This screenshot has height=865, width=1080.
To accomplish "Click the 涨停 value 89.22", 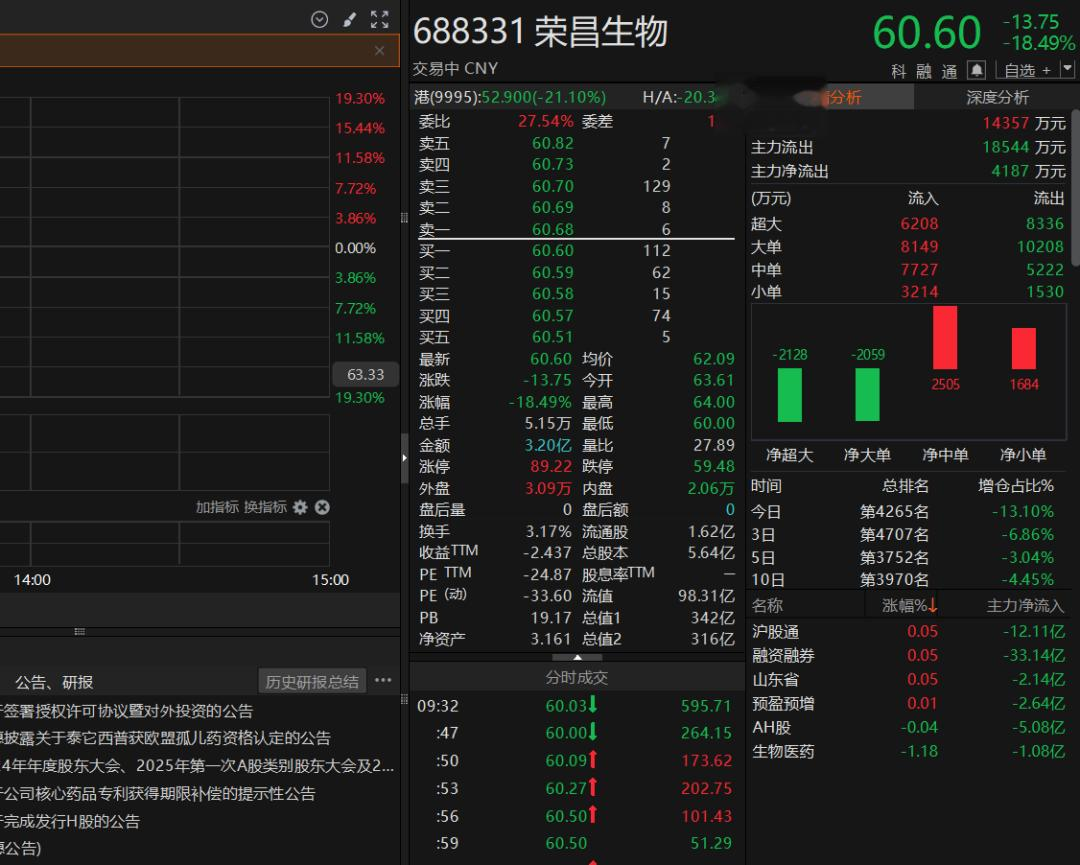I will coord(551,467).
